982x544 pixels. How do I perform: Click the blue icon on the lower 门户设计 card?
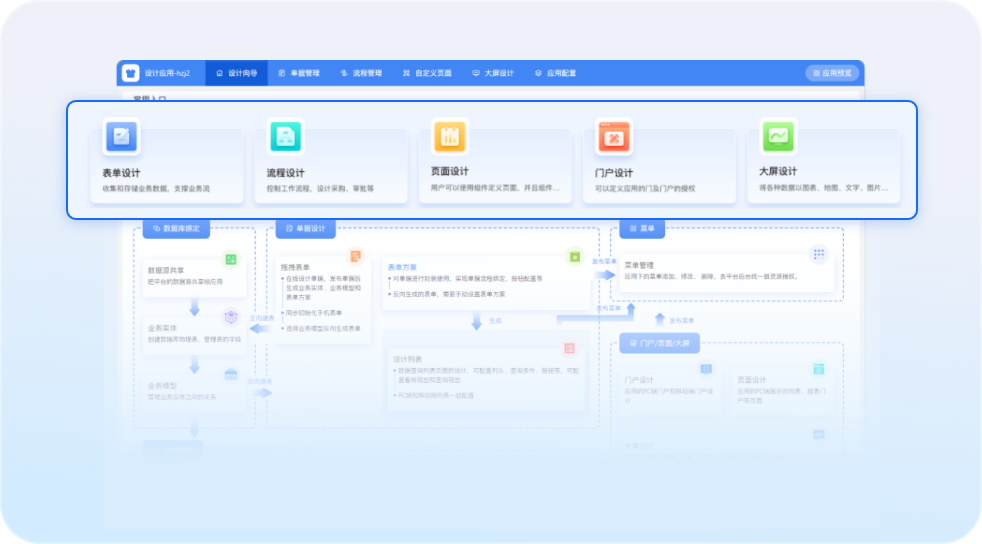point(706,369)
